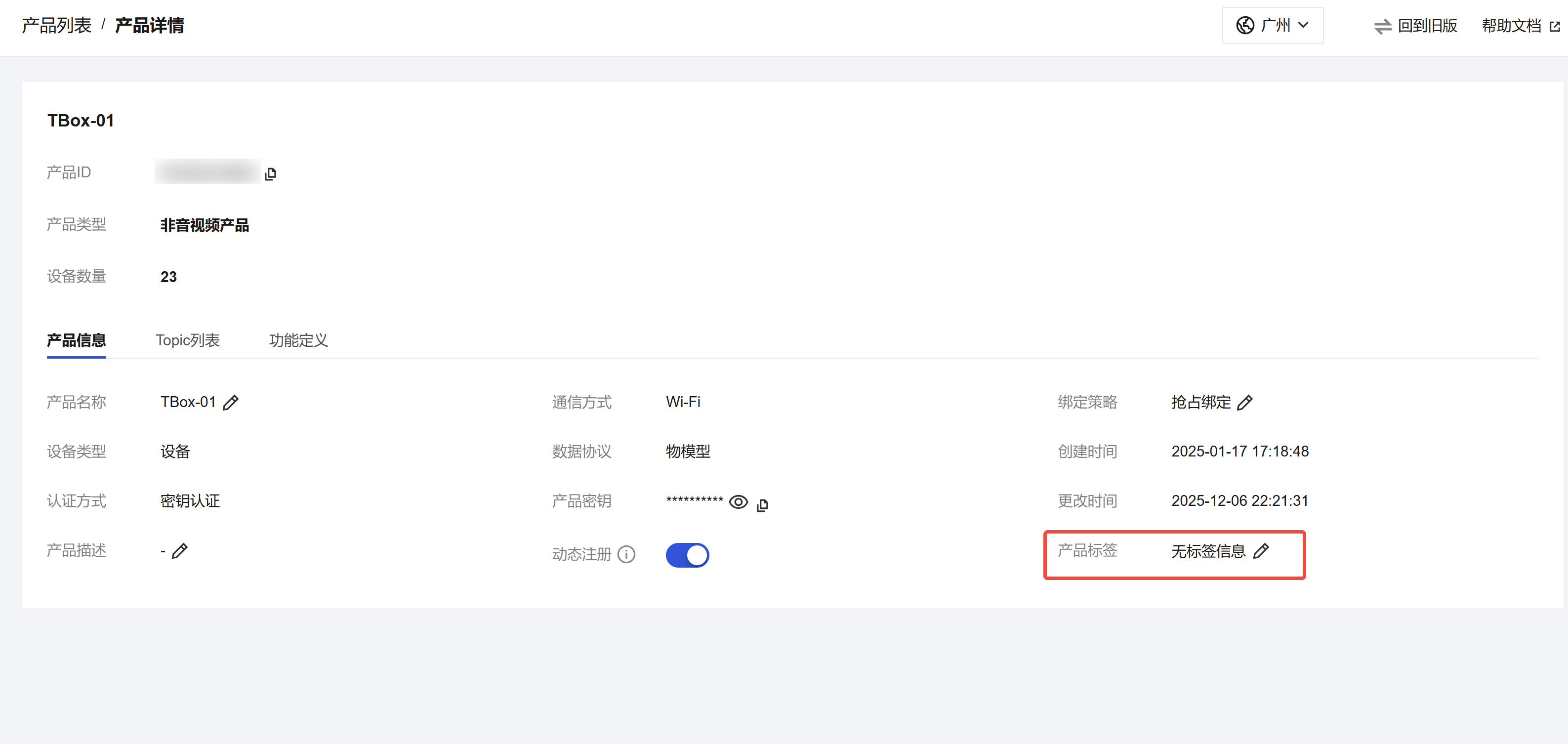Image resolution: width=1568 pixels, height=744 pixels.
Task: Click the globe icon in region selector
Action: tap(1245, 26)
